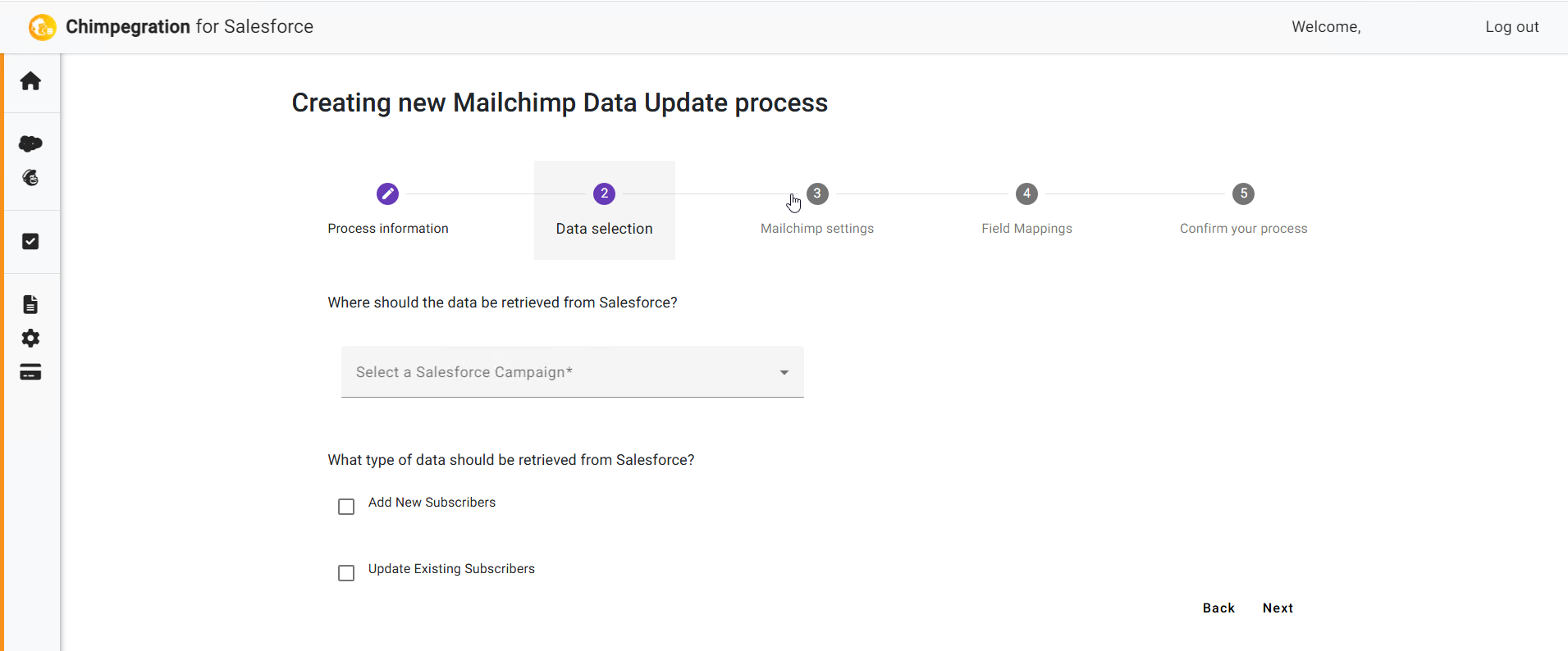Expand the Select a Salesforce Campaign dropdown
1568x651 pixels.
coord(572,371)
